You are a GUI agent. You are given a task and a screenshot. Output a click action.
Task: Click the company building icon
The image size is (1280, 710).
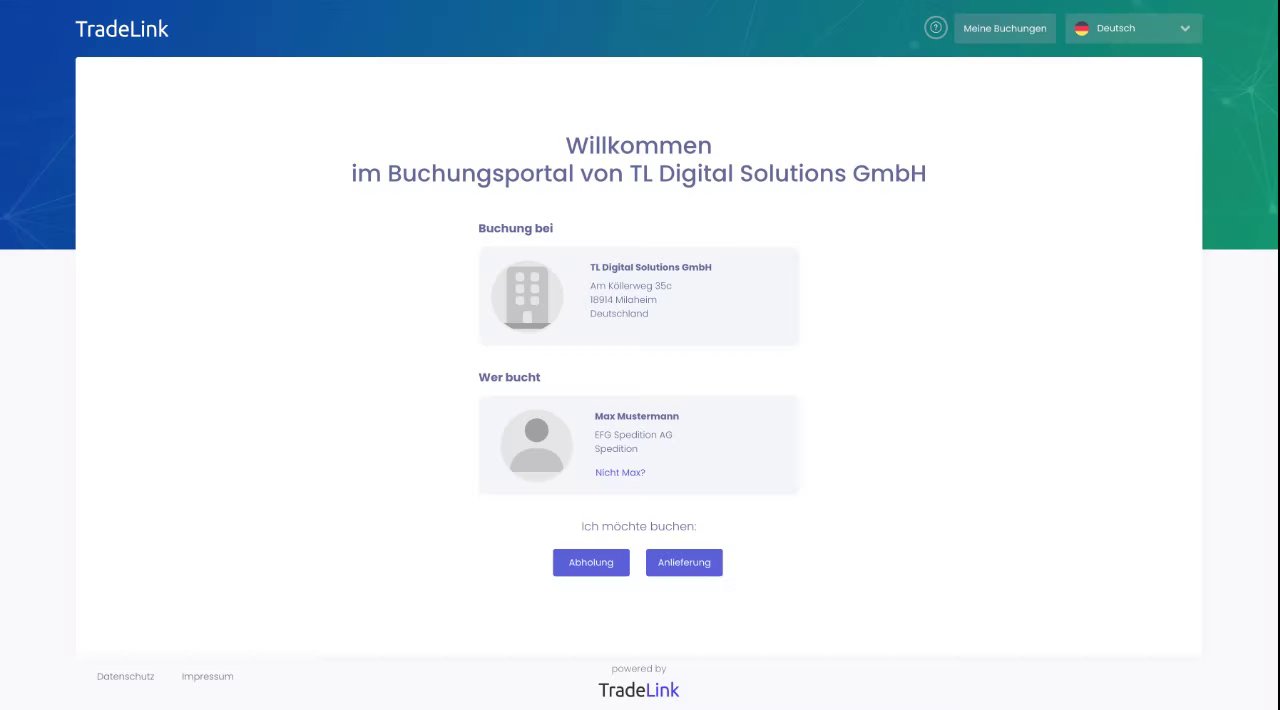pos(527,297)
